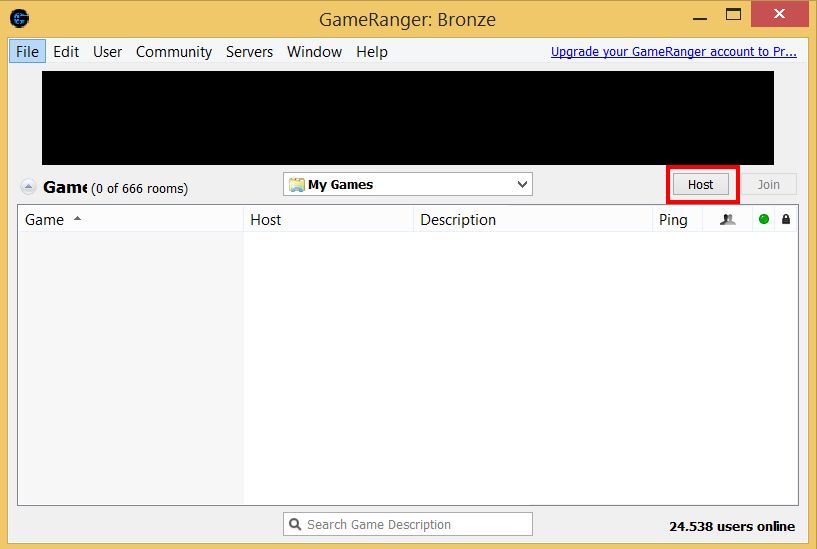
Task: Close the GameRanger window
Action: (779, 14)
